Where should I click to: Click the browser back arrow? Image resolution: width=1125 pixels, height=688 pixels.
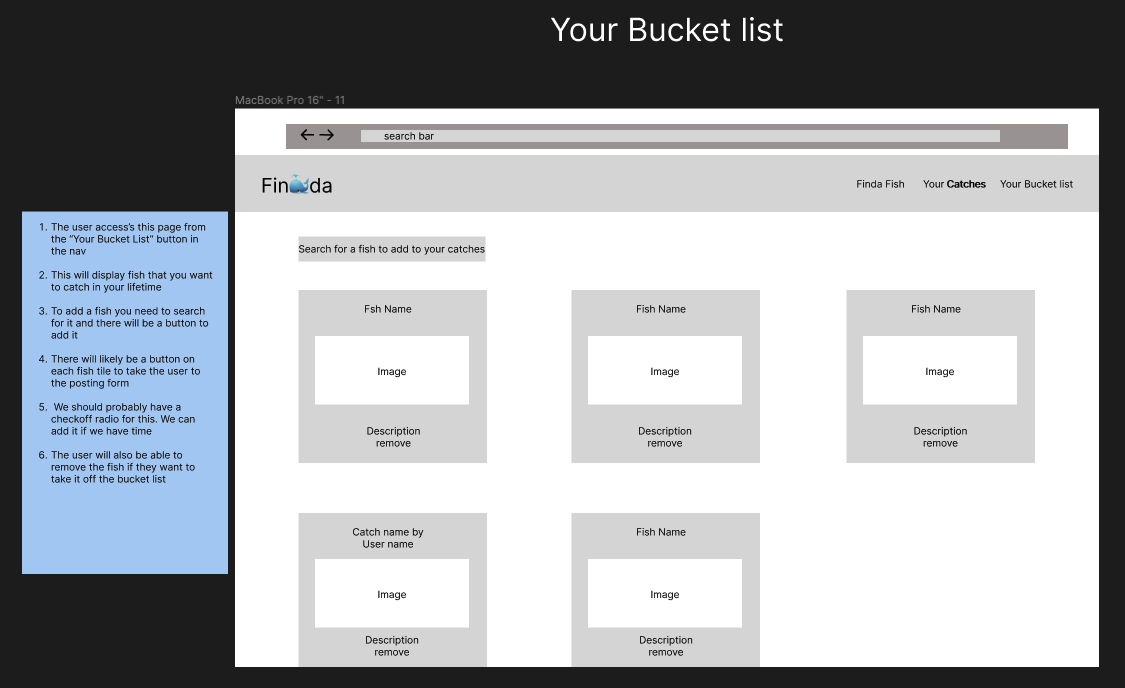(307, 135)
